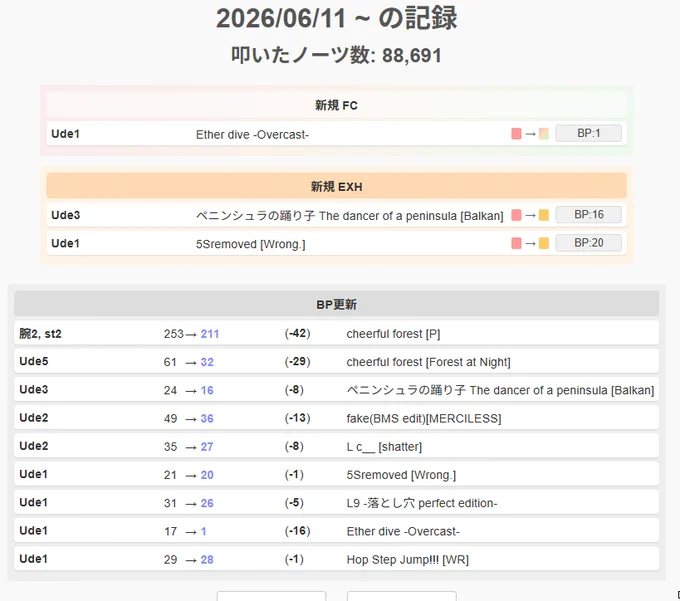The width and height of the screenshot is (680, 601).
Task: Click the new BP value 28
Action: [x=207, y=559]
